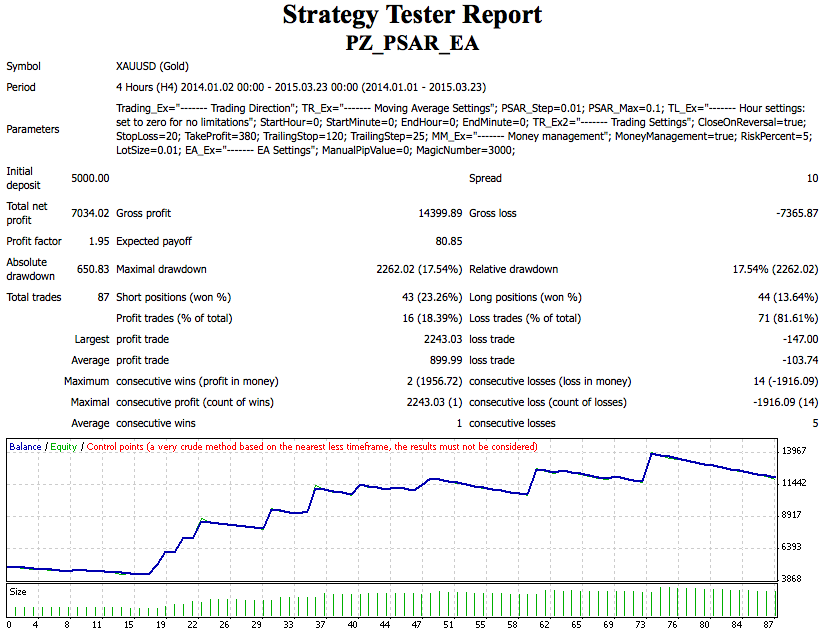Click the 13967 y-axis label
828x636 pixels.
pos(794,451)
